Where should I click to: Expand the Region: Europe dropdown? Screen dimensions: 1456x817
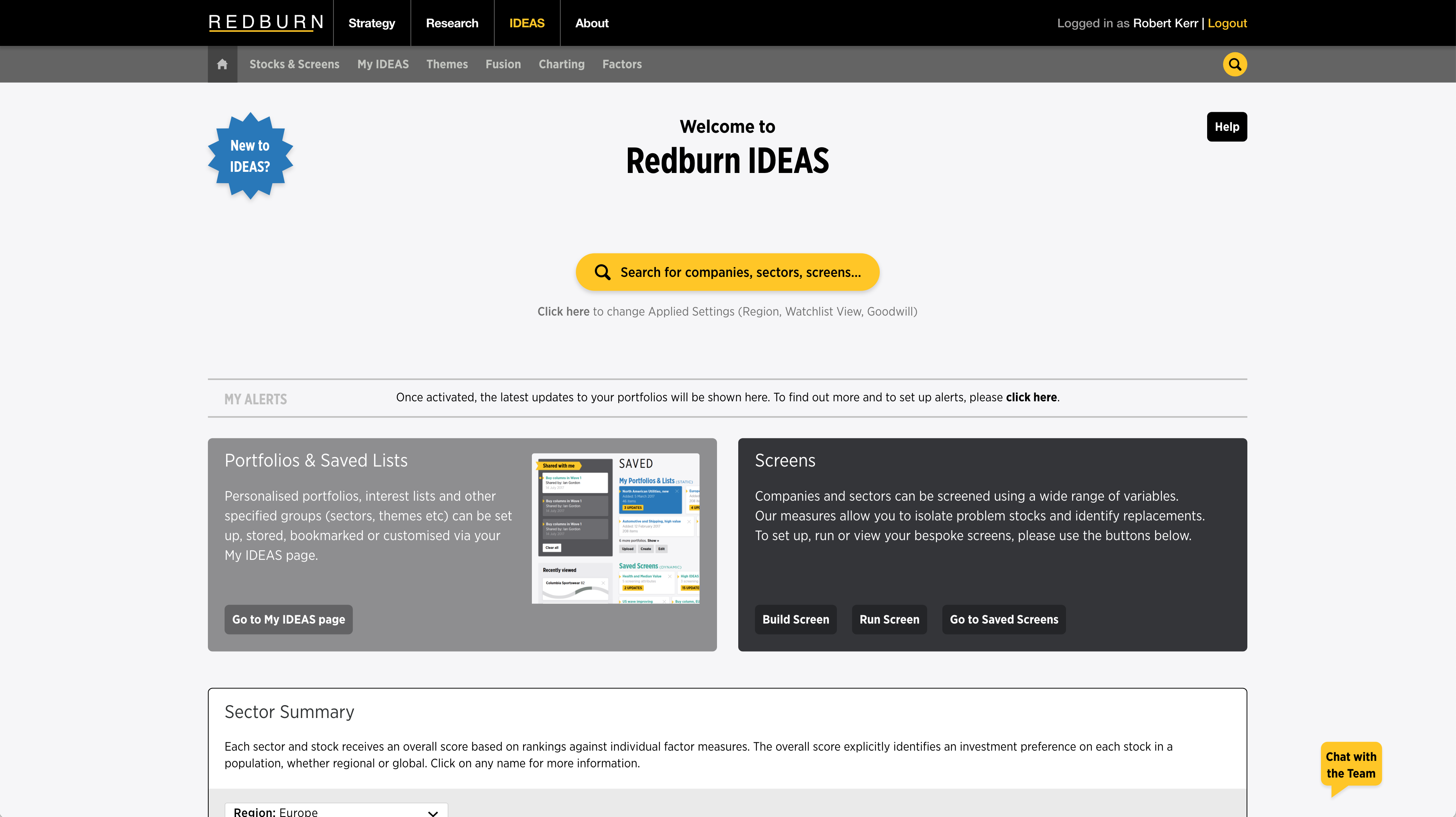tap(336, 811)
